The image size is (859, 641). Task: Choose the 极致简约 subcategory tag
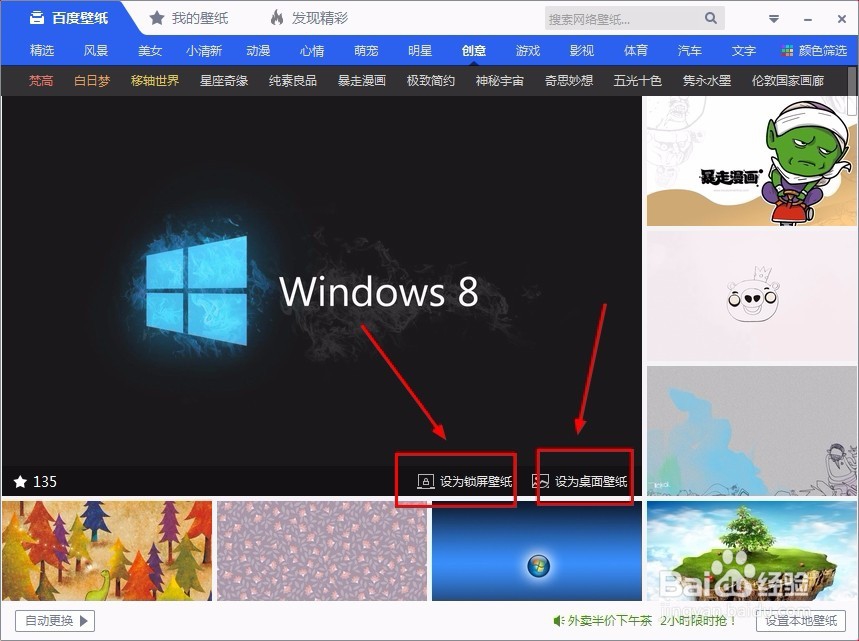pos(431,81)
